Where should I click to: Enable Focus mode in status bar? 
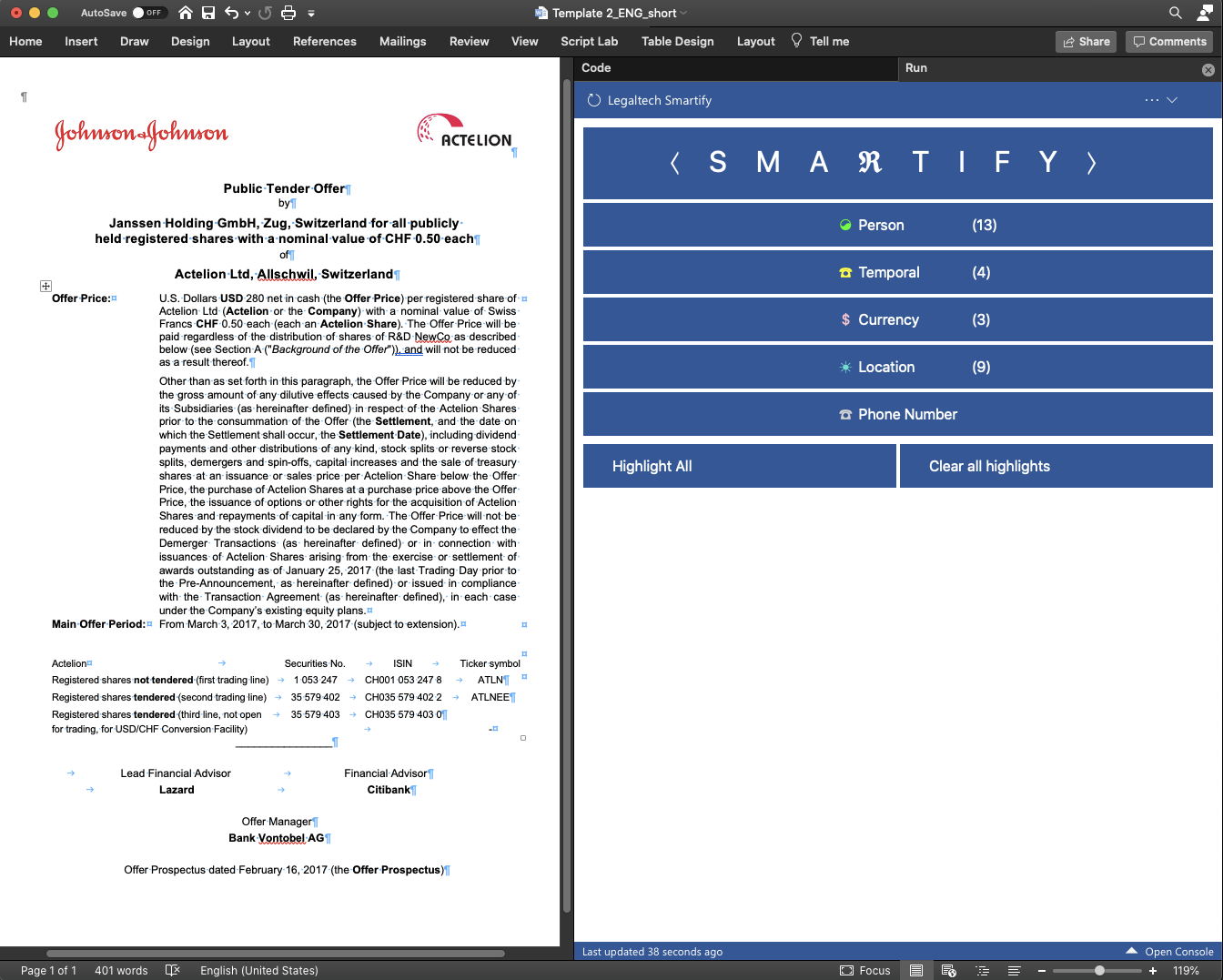tap(865, 970)
